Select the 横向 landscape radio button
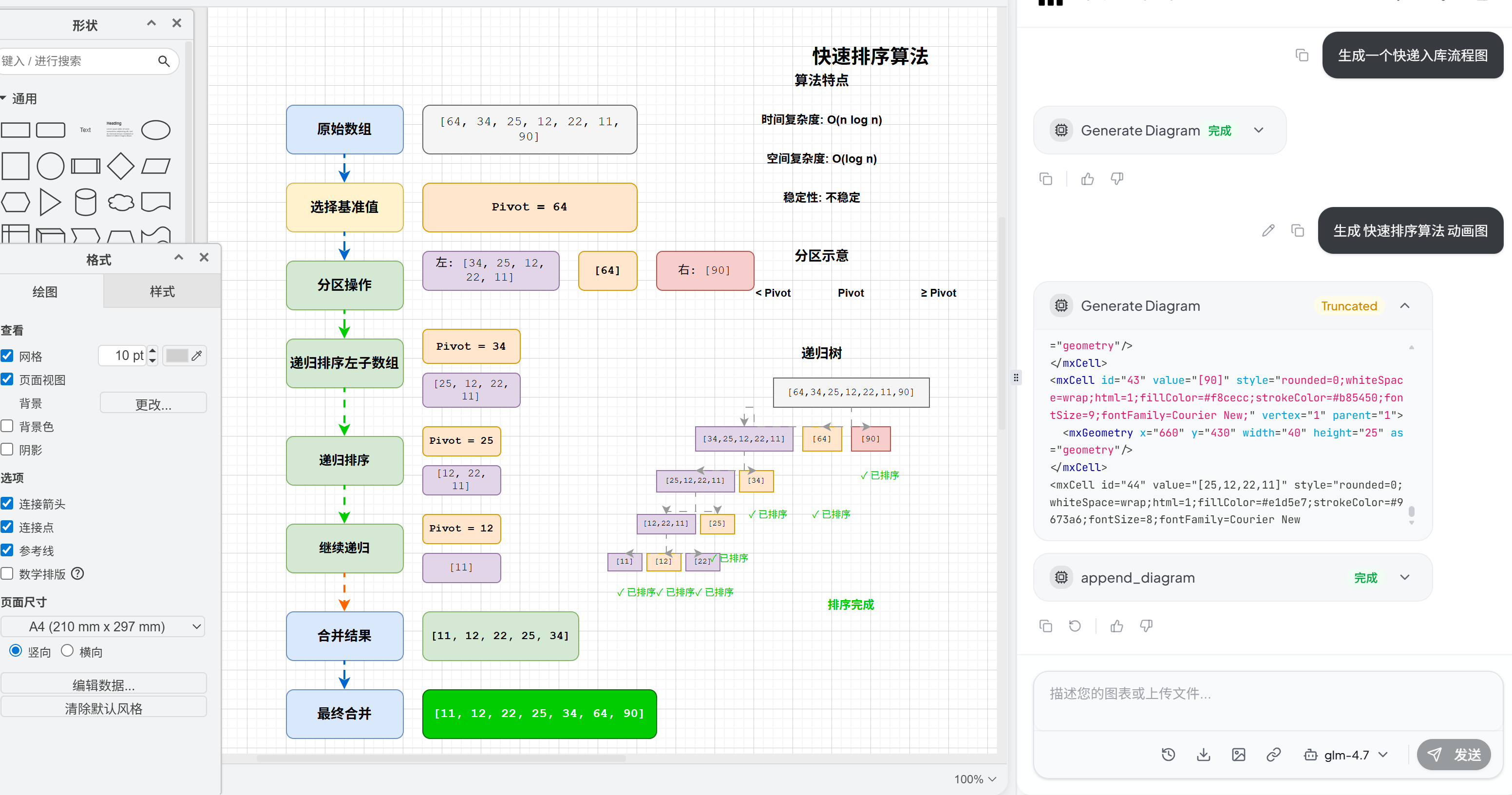Viewport: 1512px width, 795px height. tap(68, 650)
